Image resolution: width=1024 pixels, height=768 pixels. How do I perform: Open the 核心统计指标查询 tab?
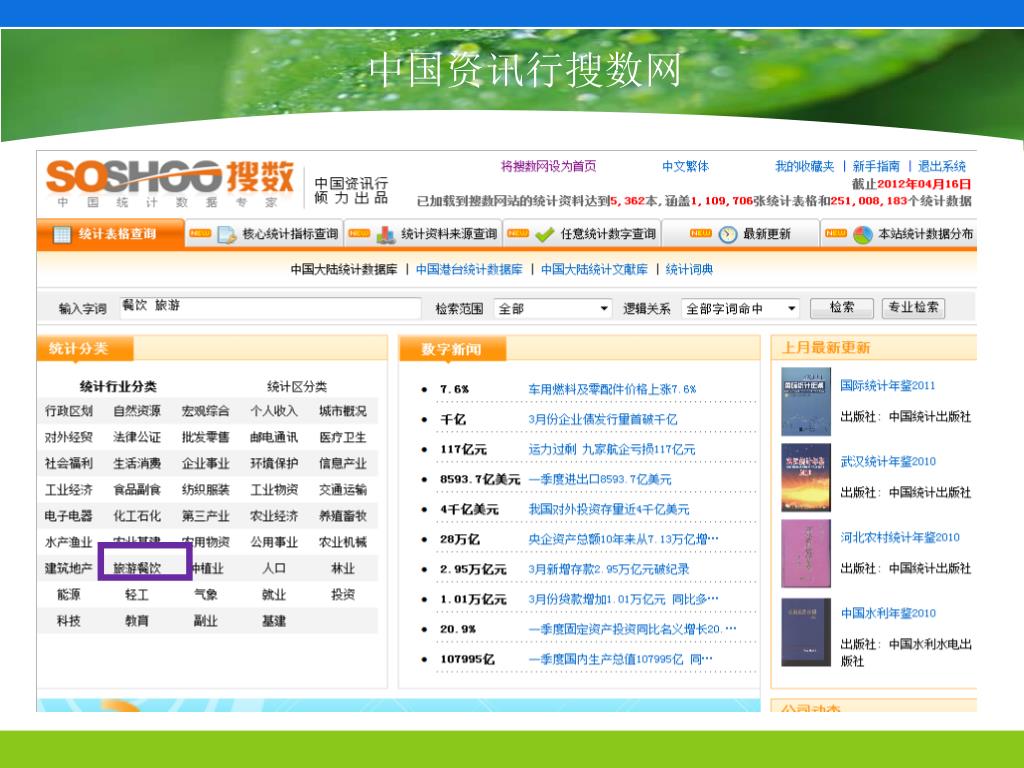[x=264, y=234]
